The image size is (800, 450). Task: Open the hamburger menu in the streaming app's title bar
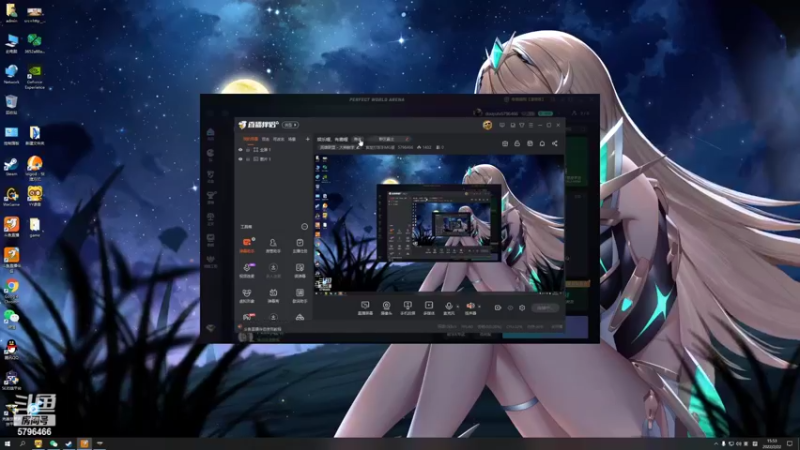coord(531,125)
